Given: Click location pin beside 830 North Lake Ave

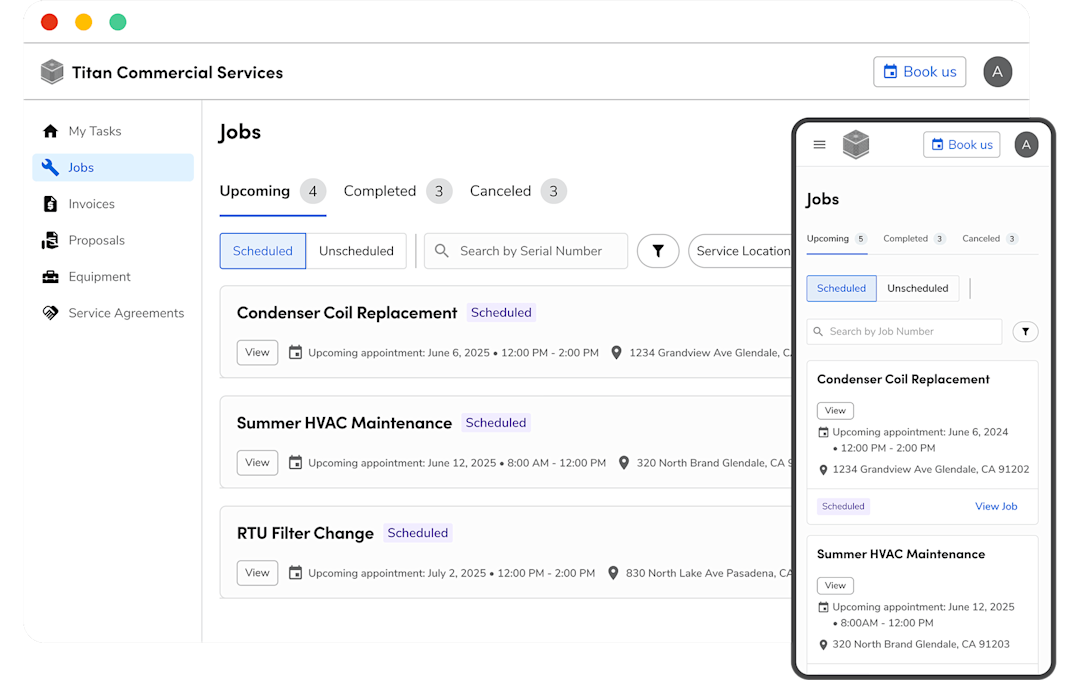Looking at the screenshot, I should [613, 573].
